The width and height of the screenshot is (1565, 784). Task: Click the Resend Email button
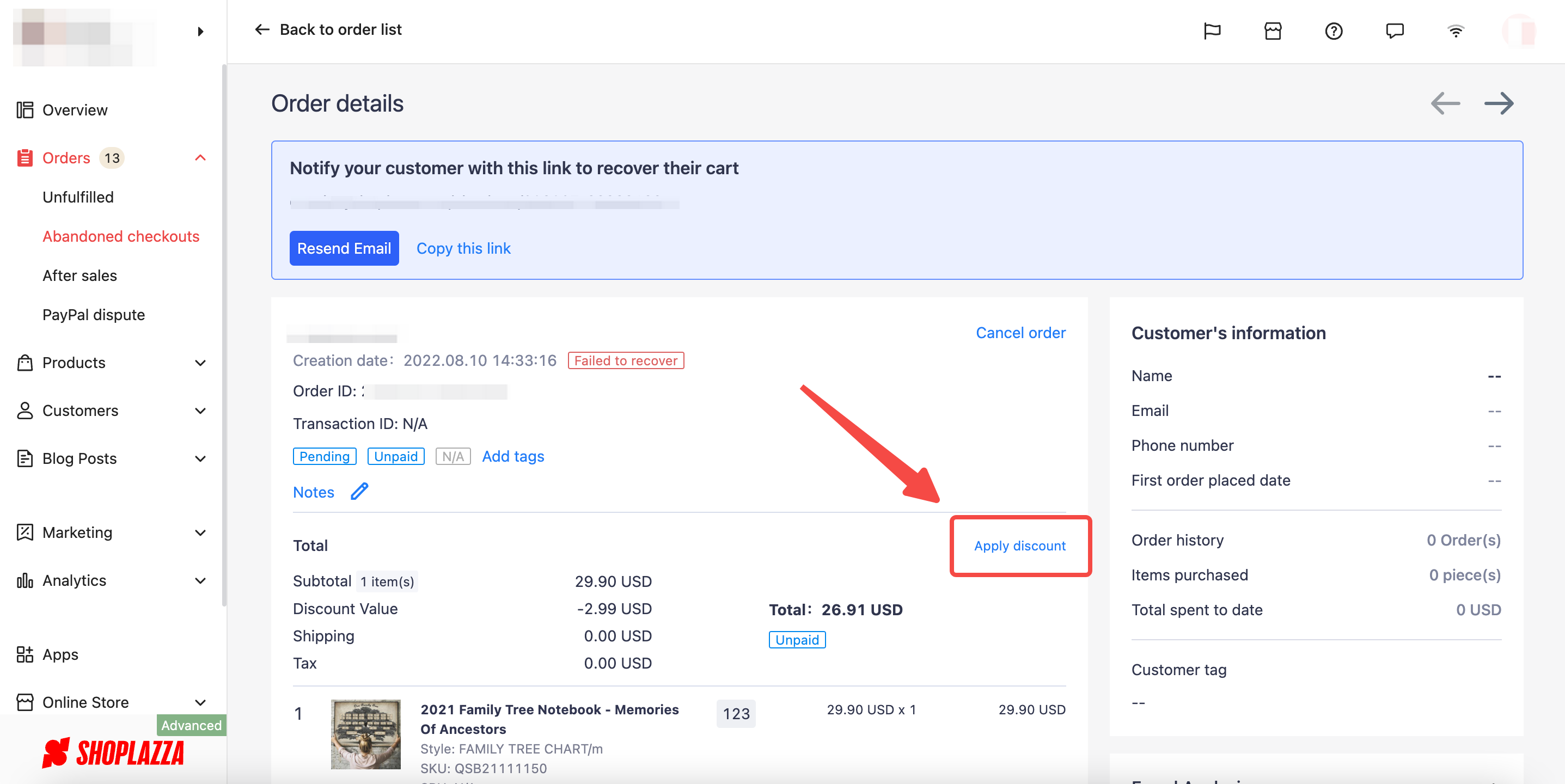click(344, 248)
